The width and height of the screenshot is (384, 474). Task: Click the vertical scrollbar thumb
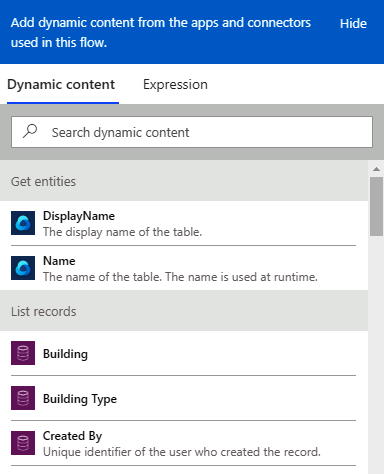click(x=376, y=206)
